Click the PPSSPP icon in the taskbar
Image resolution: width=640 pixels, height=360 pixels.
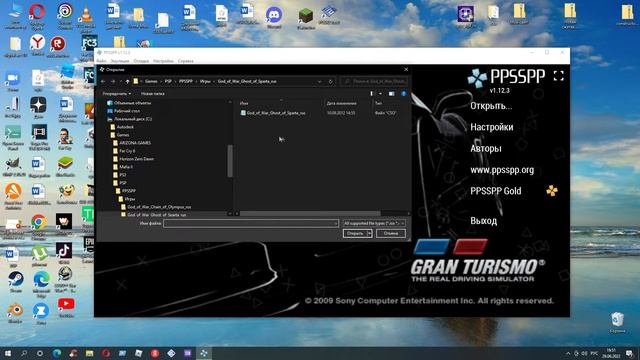tap(204, 353)
